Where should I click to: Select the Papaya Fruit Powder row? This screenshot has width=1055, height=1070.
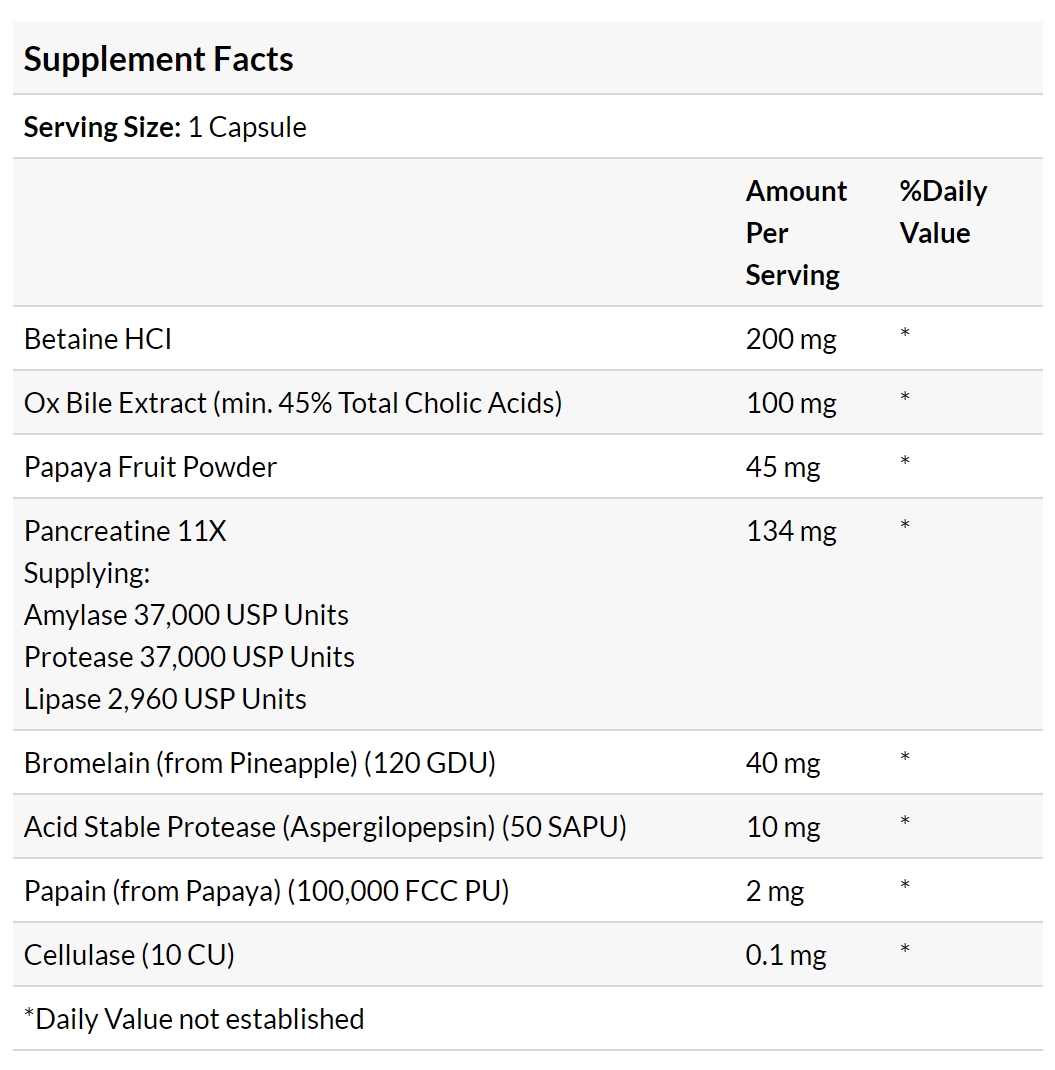click(x=528, y=467)
